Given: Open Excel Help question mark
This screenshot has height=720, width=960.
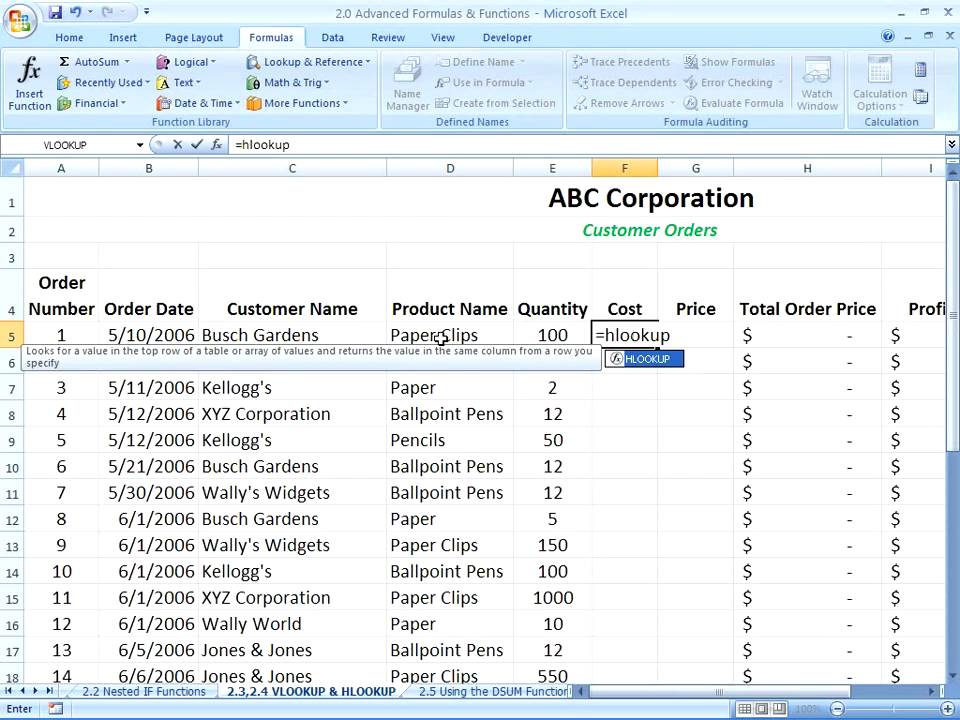Looking at the screenshot, I should [888, 36].
